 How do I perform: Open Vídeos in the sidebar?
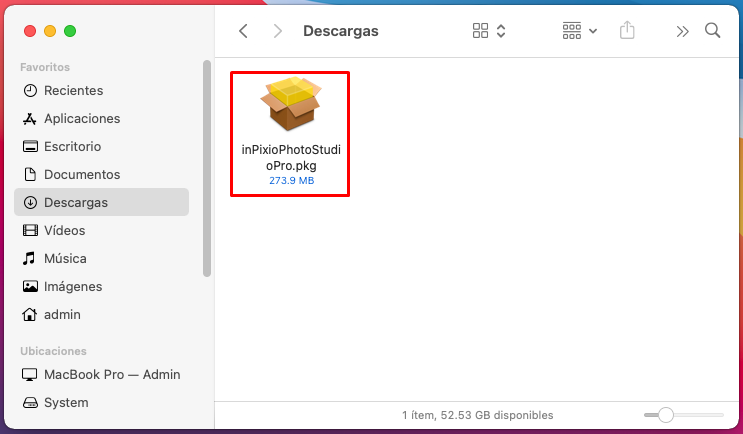click(x=101, y=230)
